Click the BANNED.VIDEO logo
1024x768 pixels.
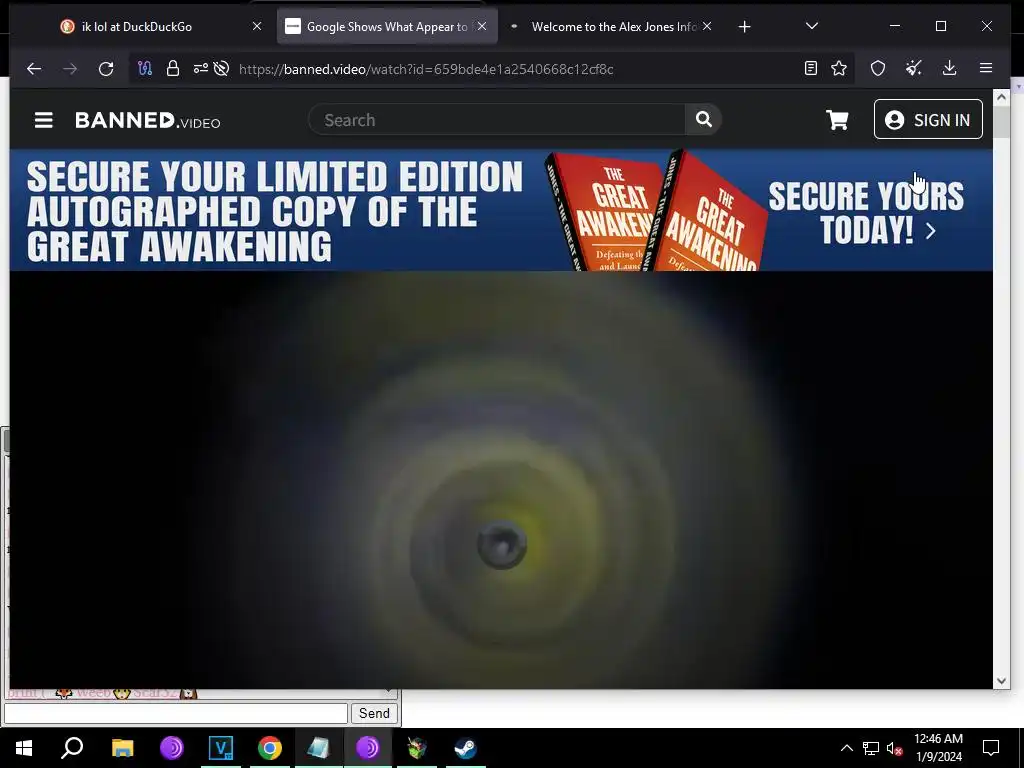[x=148, y=120]
